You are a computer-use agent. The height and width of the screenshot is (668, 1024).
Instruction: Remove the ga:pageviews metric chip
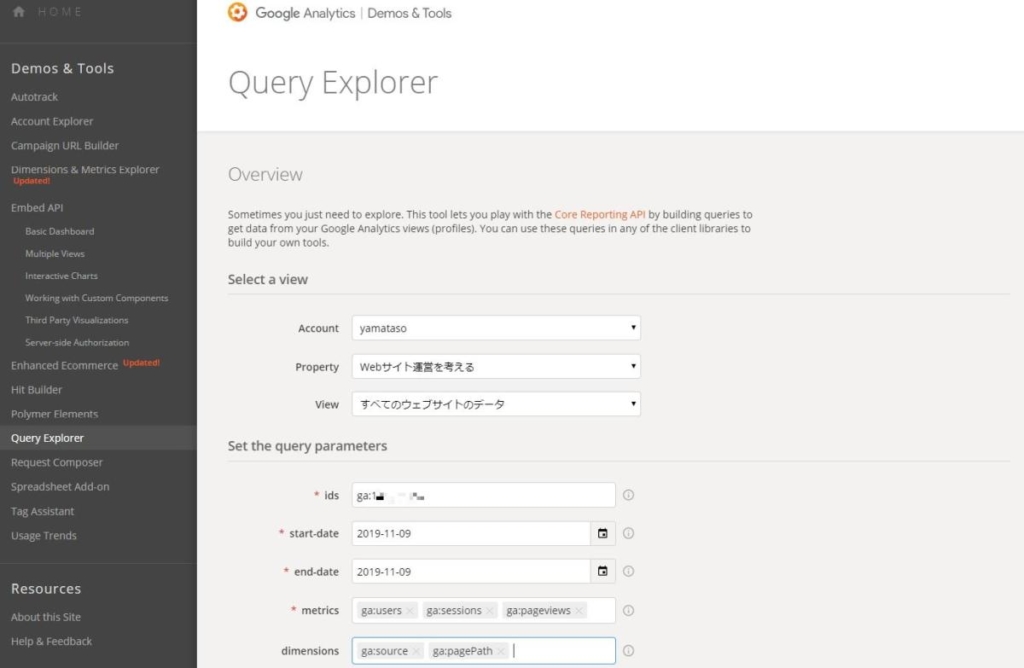579,610
